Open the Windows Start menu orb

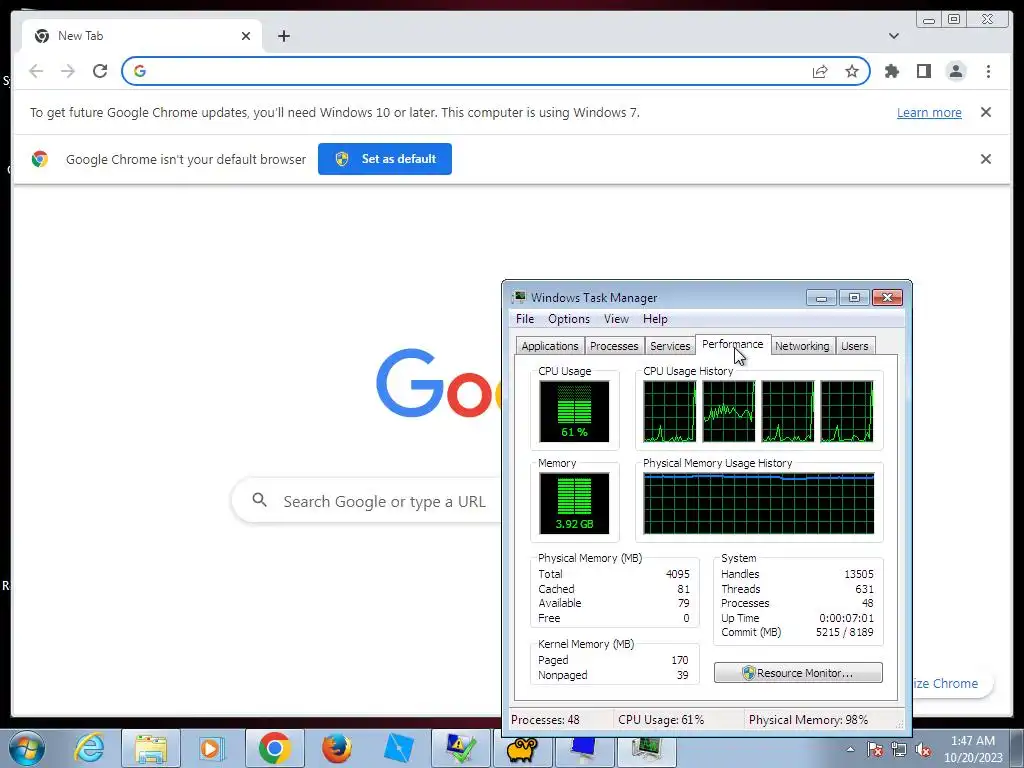(26, 748)
